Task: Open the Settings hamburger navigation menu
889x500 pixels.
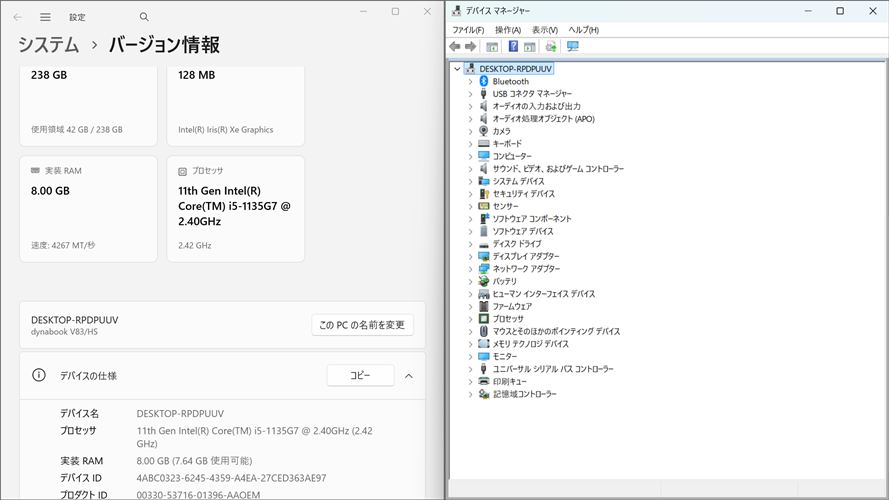Action: click(45, 17)
